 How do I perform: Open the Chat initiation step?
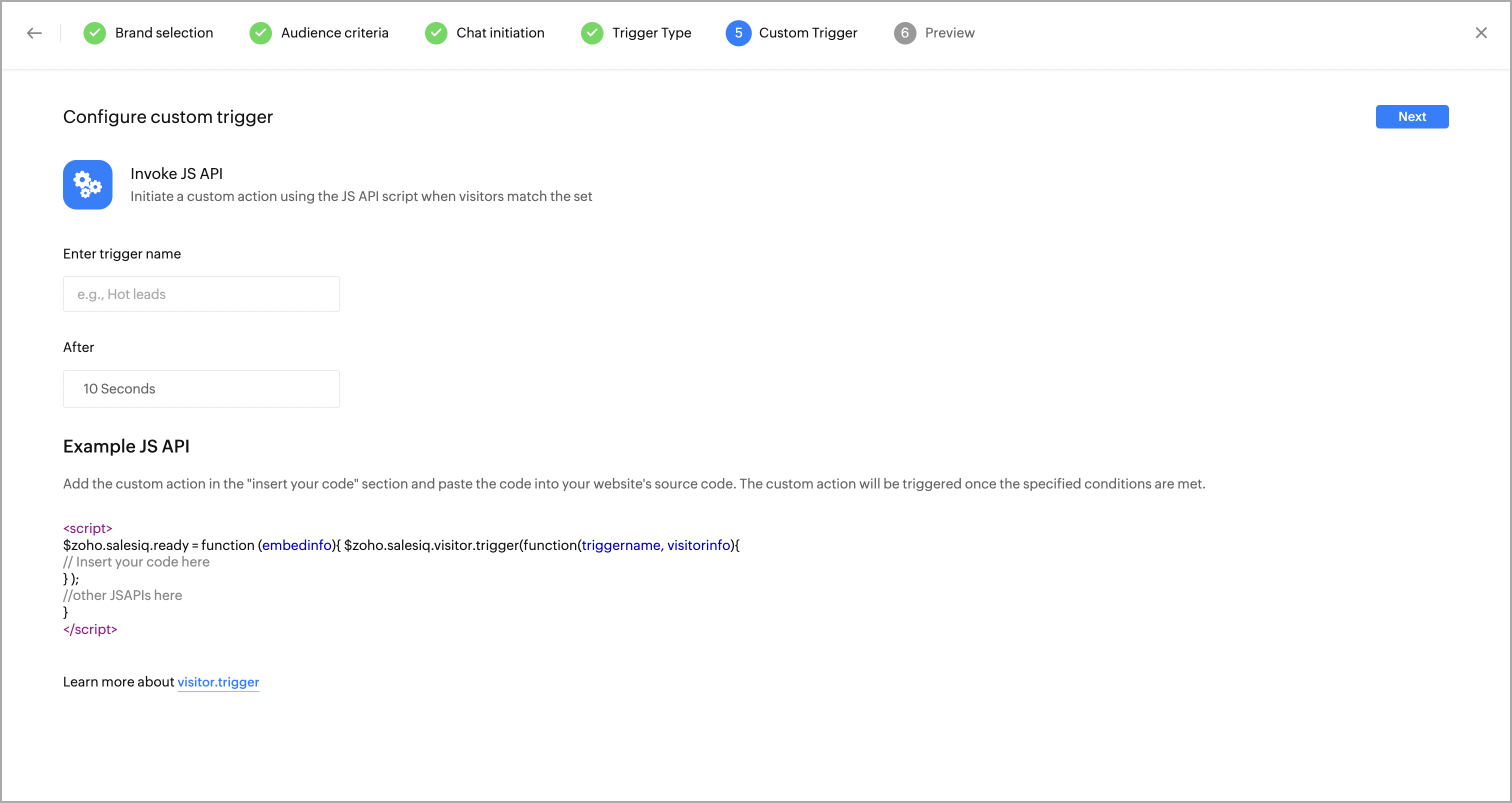pos(501,33)
